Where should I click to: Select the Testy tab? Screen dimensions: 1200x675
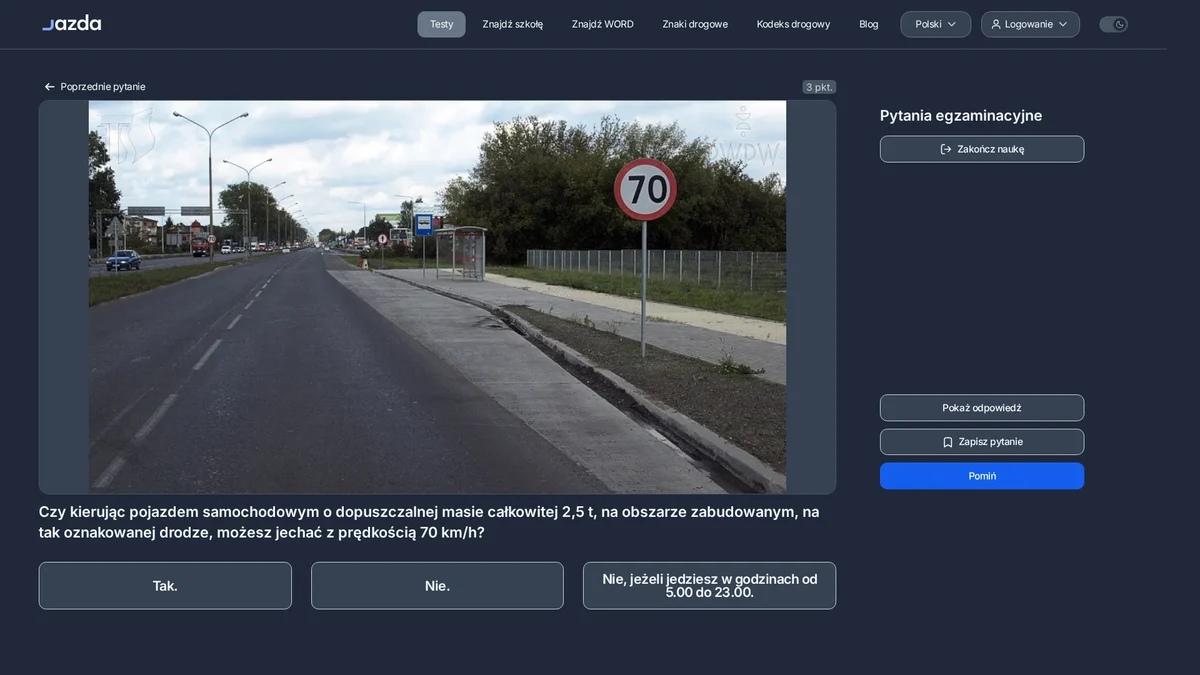click(x=441, y=24)
